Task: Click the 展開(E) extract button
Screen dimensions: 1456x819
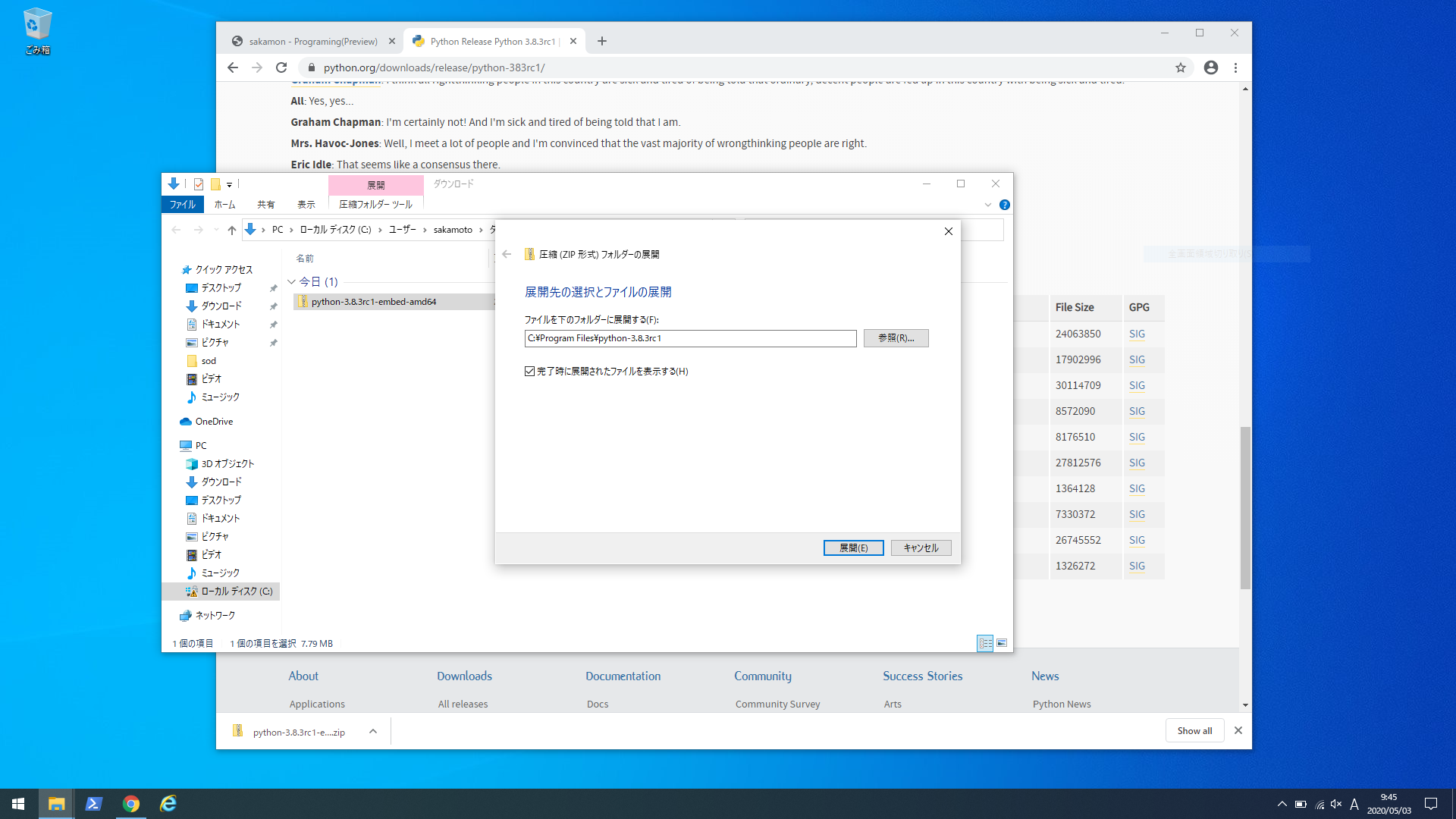Action: point(853,548)
